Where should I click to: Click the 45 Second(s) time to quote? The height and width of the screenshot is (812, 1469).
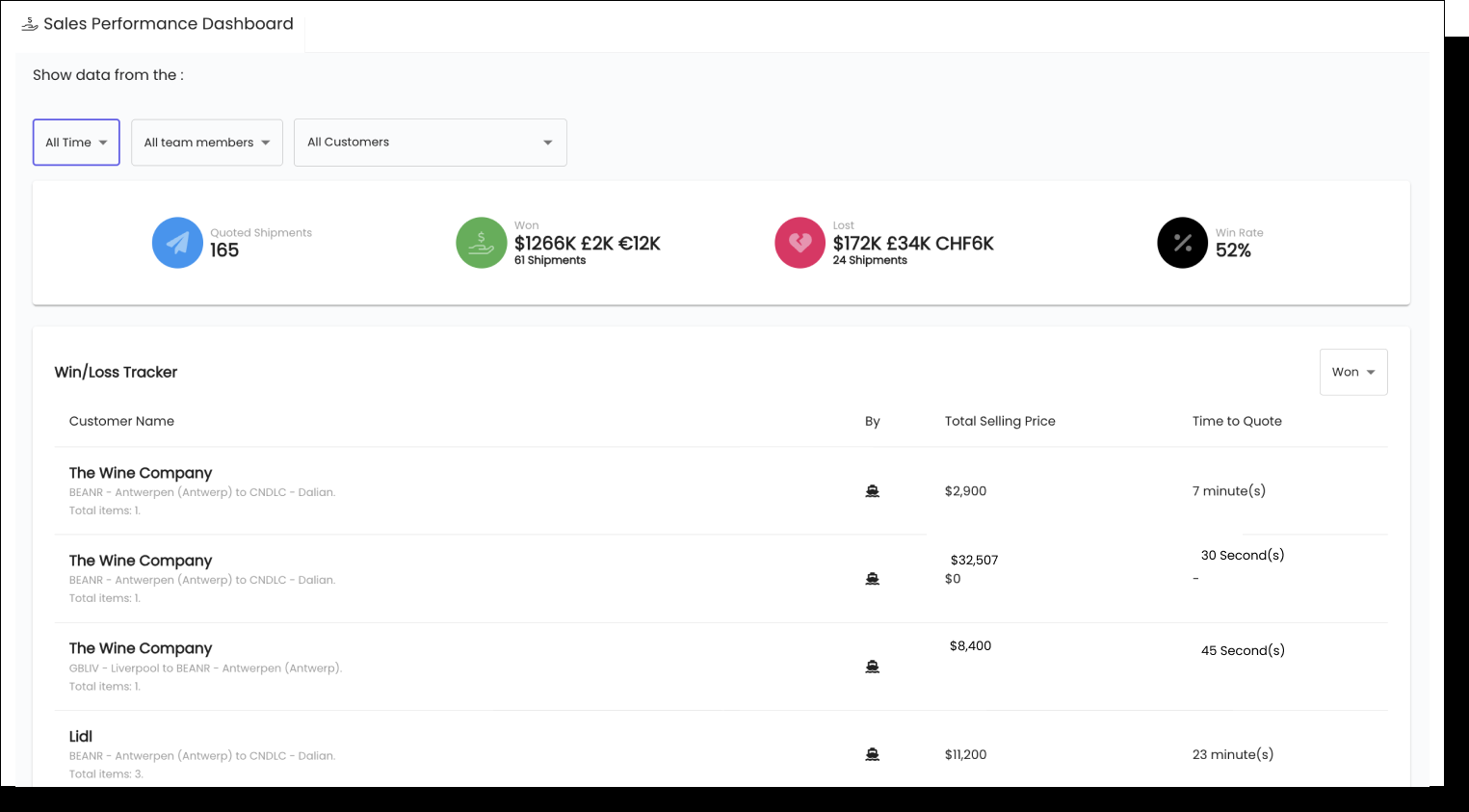point(1243,651)
